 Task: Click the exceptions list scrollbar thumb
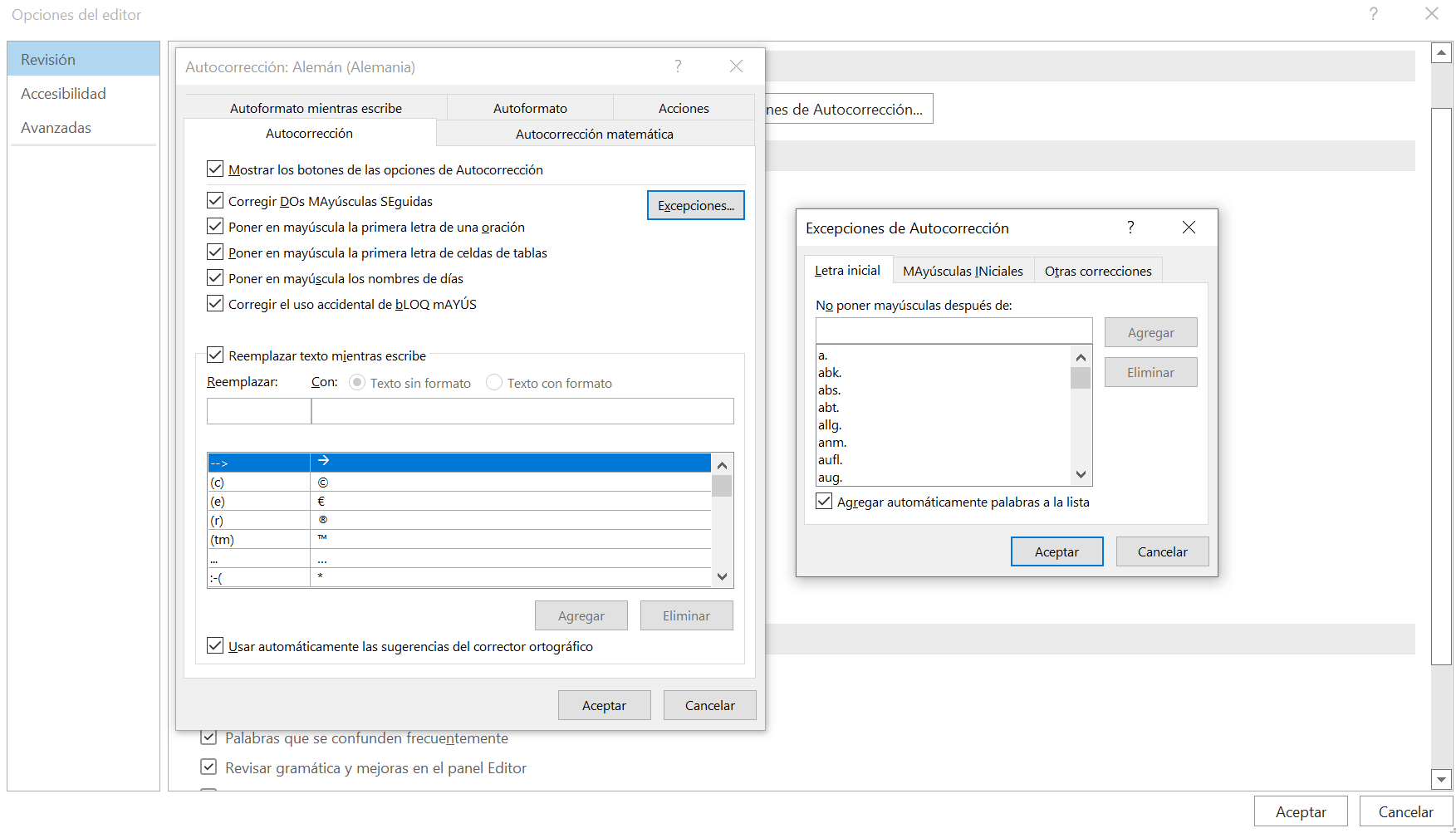(x=1081, y=378)
